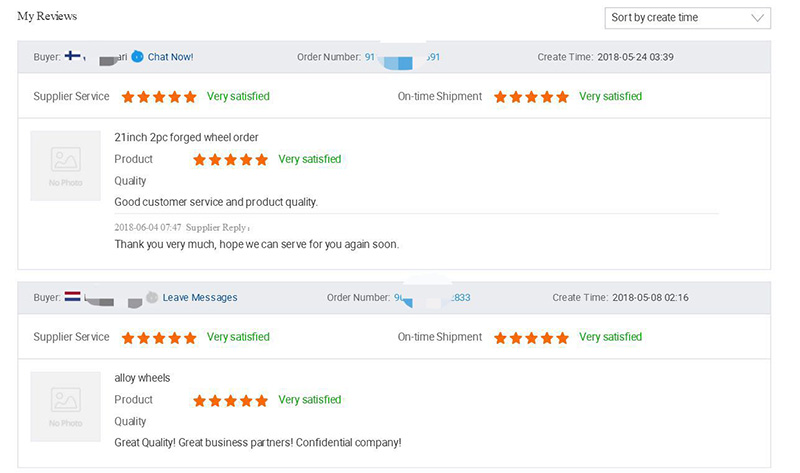The image size is (800, 473).
Task: Click the No Photo thumbnail of the forged wheel review
Action: point(65,166)
